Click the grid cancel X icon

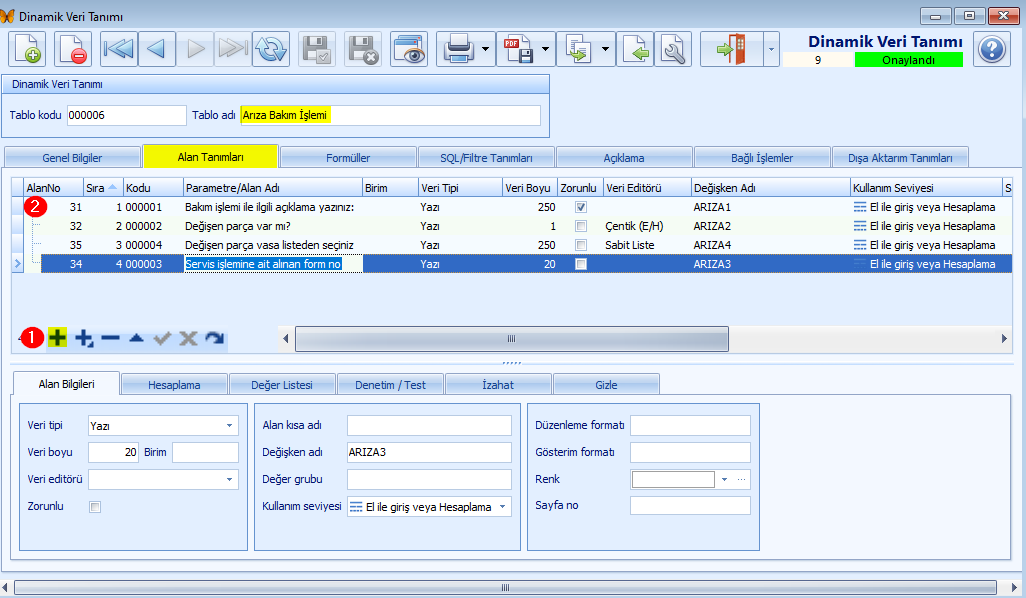[x=188, y=338]
